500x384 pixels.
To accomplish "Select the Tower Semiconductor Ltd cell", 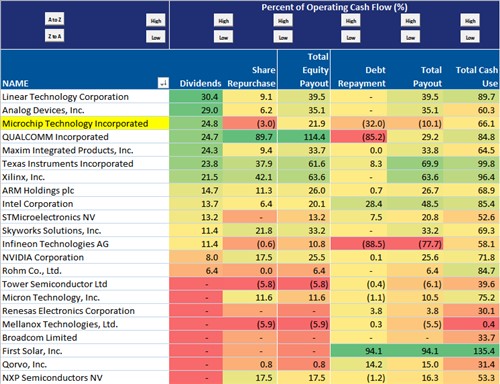I will (x=85, y=284).
